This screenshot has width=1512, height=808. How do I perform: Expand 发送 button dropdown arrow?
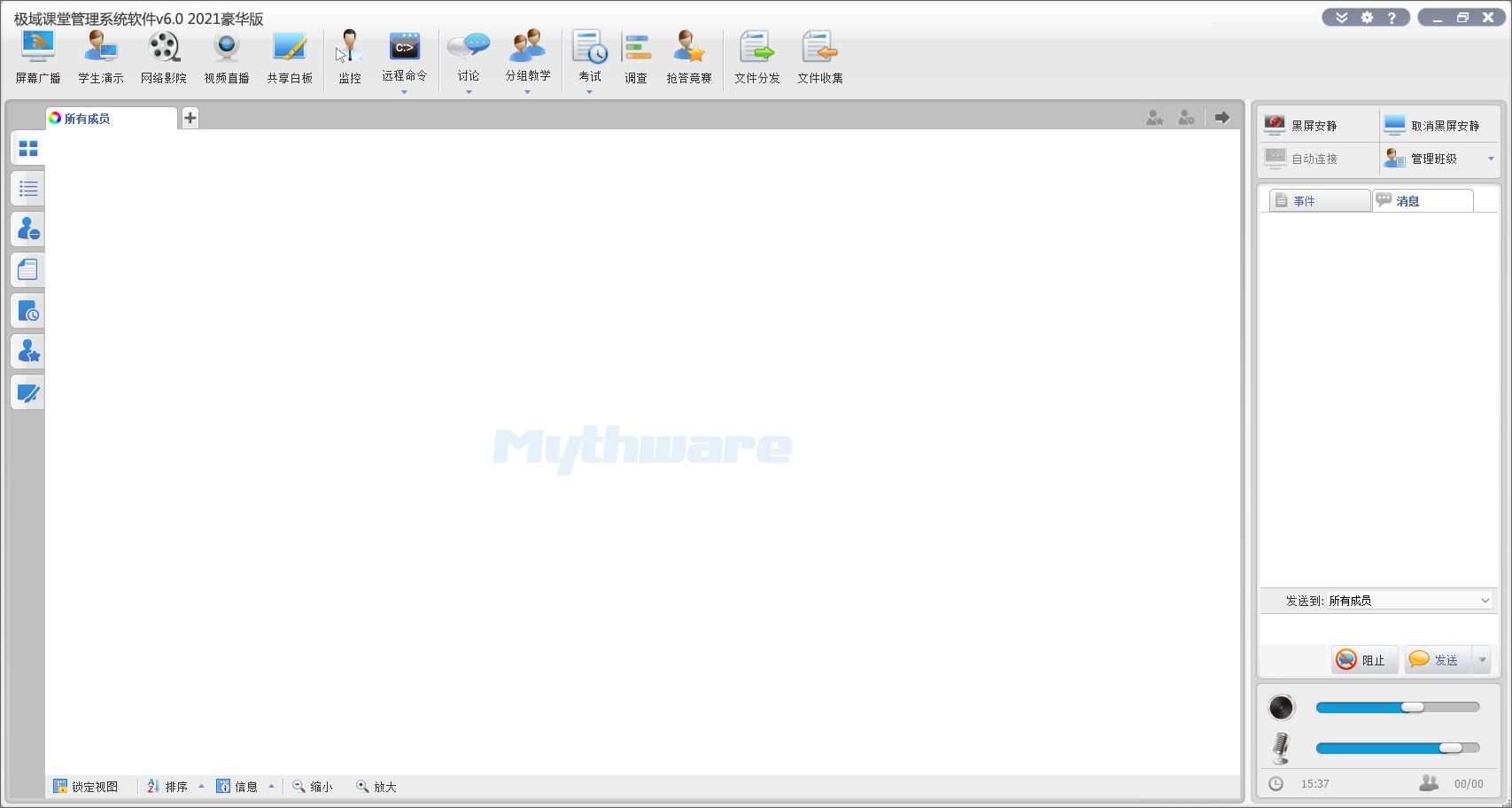[1482, 660]
